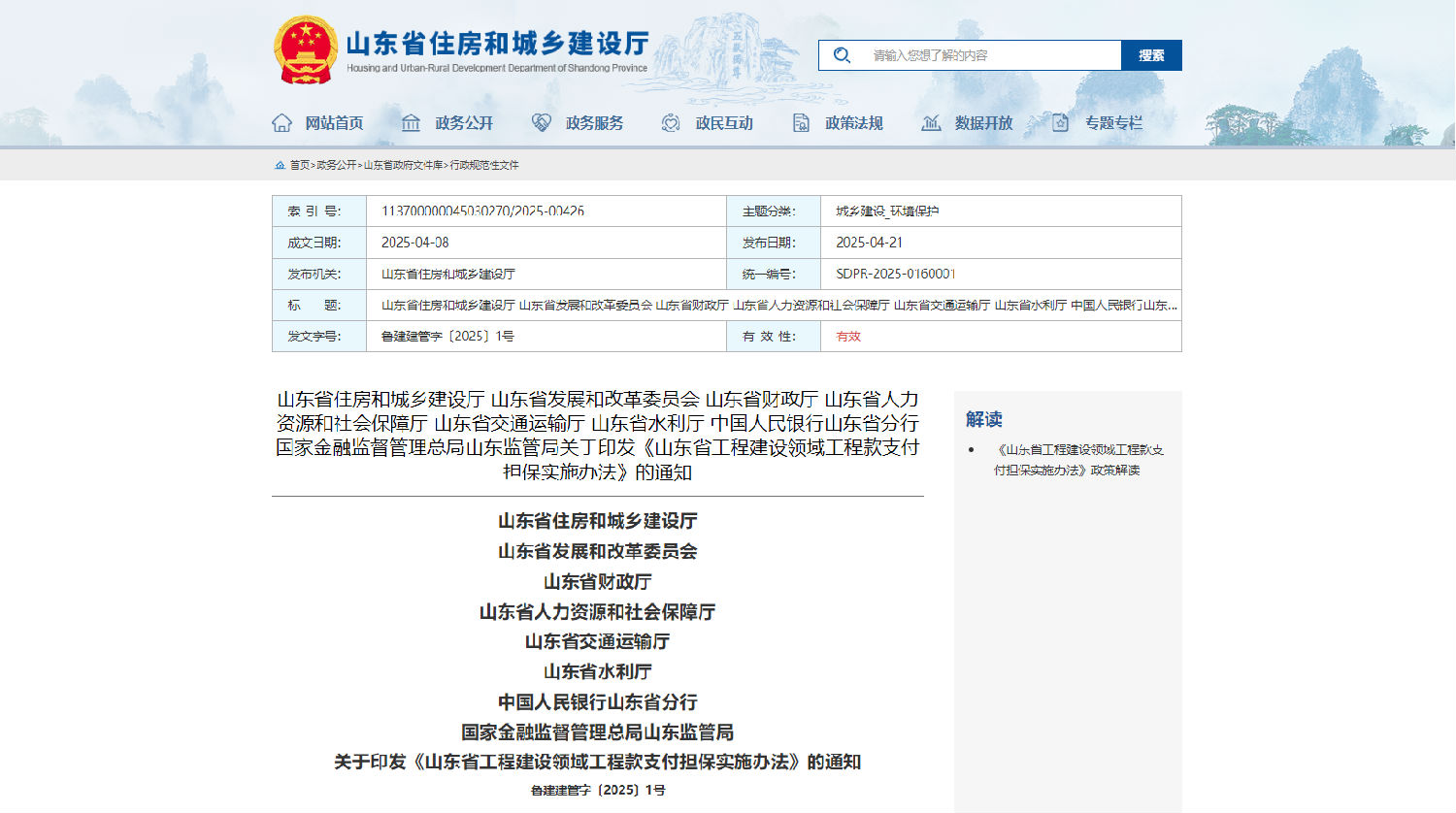The image size is (1456, 813).
Task: Click the magnifier icon in the search bar
Action: [x=841, y=55]
